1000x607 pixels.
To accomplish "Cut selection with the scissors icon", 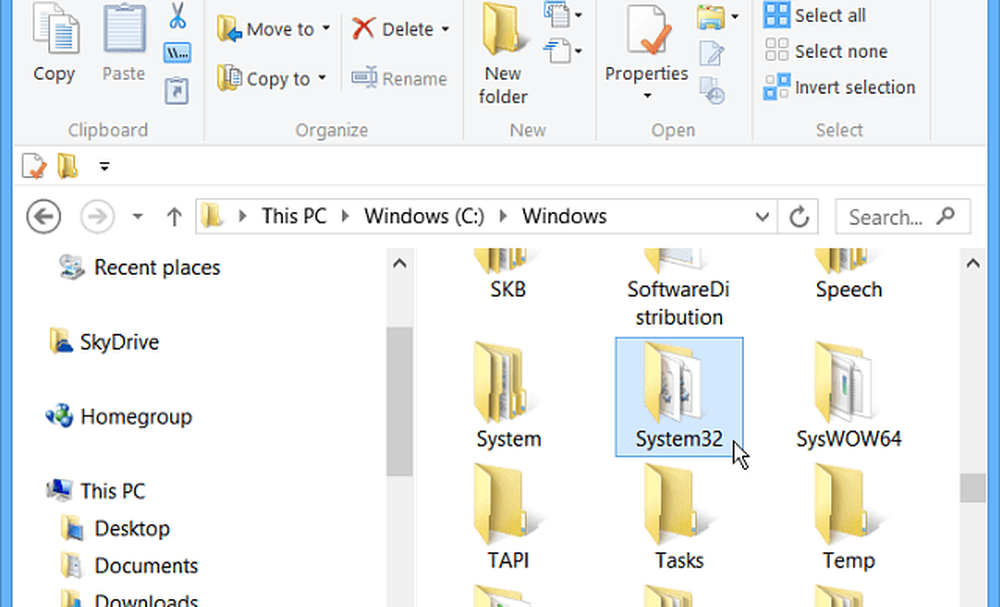I will pos(177,16).
